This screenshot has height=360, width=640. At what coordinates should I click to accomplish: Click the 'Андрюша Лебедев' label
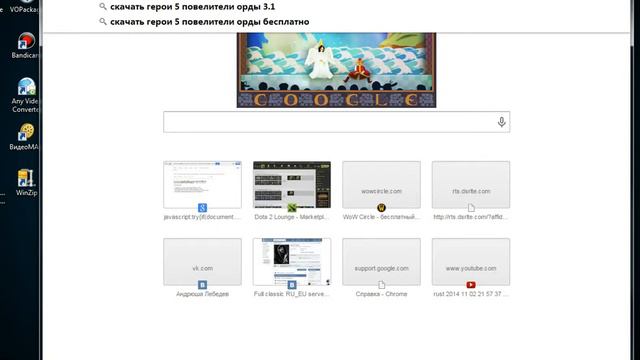pyautogui.click(x=202, y=294)
